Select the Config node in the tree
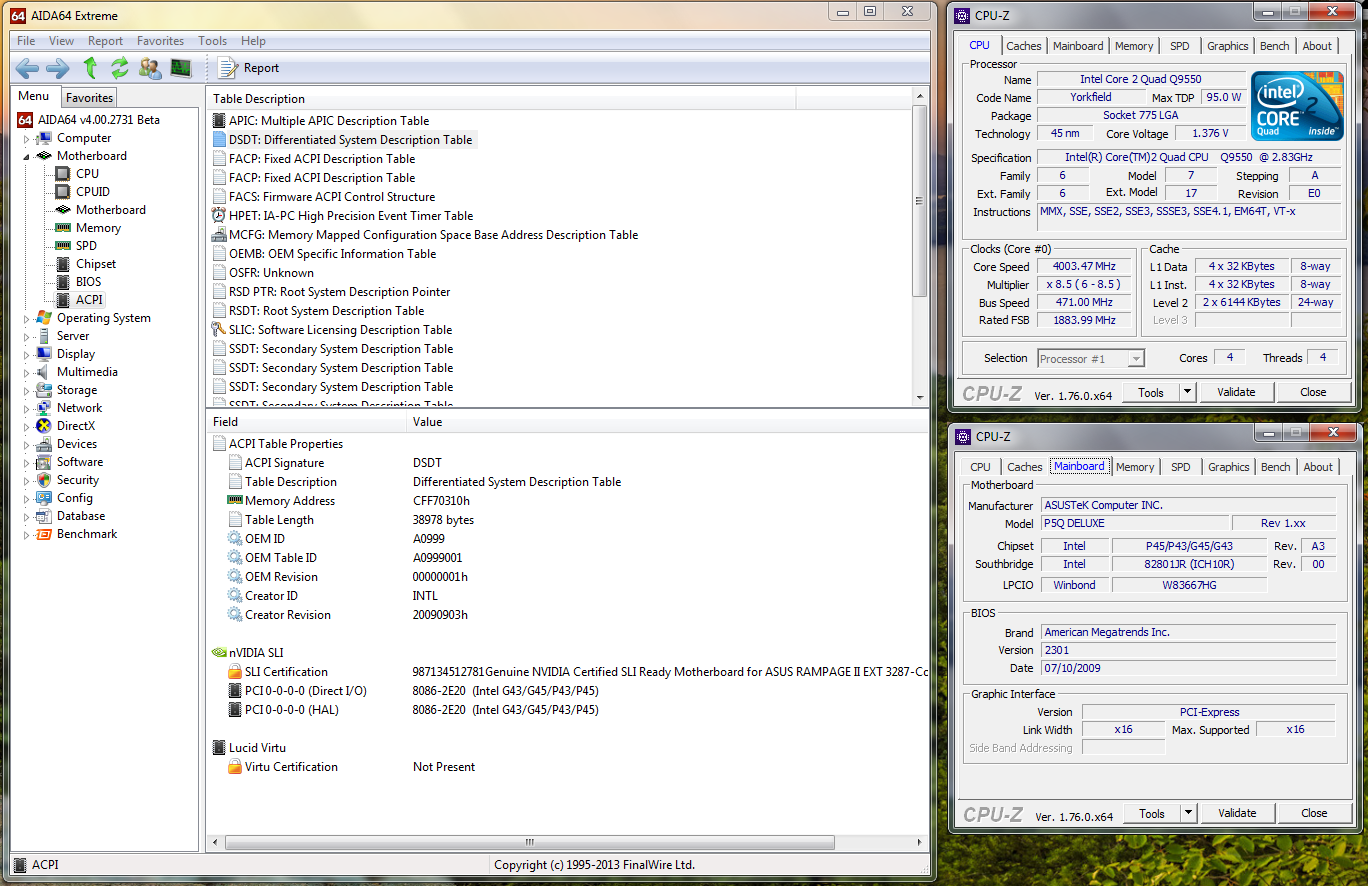The image size is (1368, 886). point(75,498)
